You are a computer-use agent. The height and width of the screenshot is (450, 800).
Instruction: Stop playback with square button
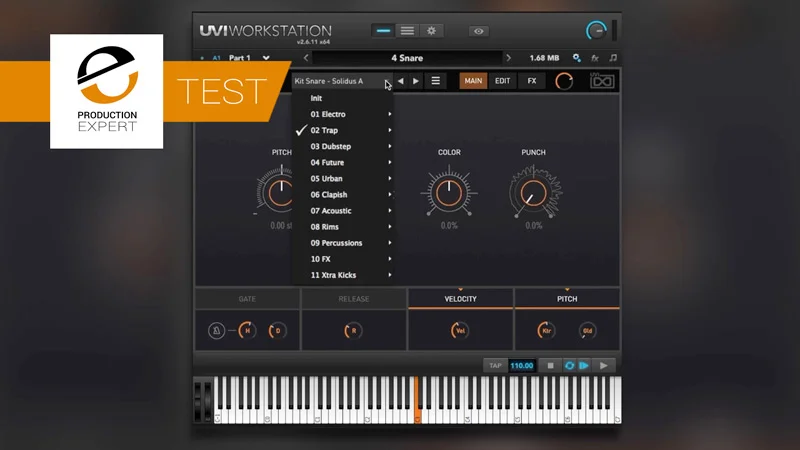click(550, 365)
